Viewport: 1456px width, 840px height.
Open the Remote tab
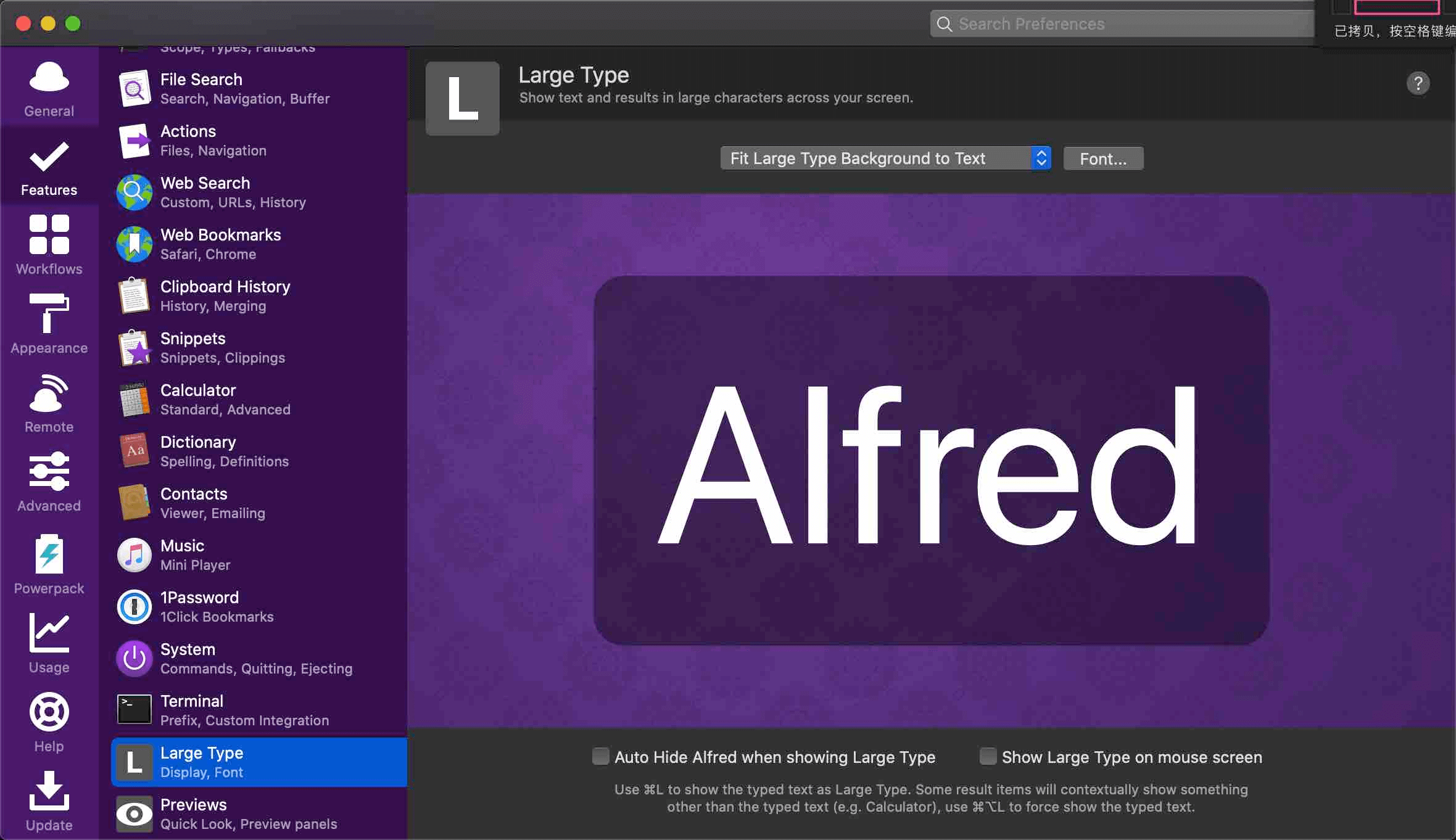coord(49,403)
